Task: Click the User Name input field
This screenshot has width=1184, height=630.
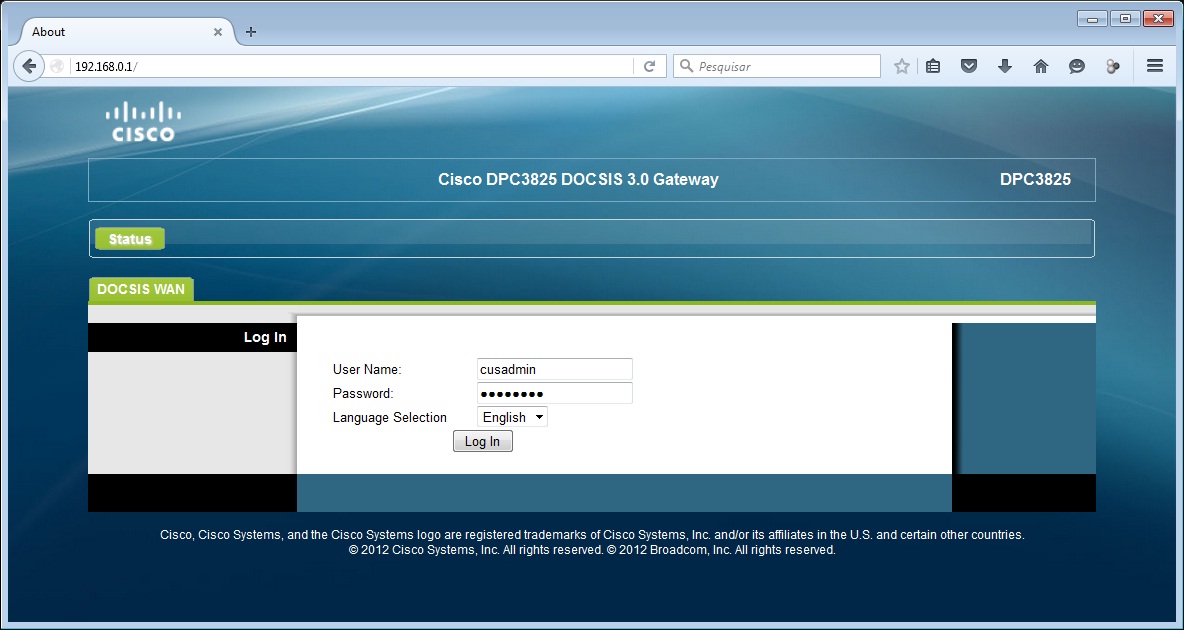Action: coord(554,369)
